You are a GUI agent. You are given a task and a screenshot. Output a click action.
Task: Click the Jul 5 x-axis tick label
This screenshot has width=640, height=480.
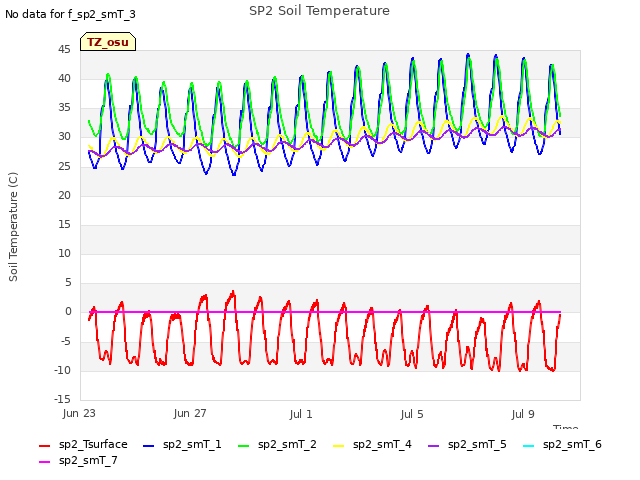(412, 414)
